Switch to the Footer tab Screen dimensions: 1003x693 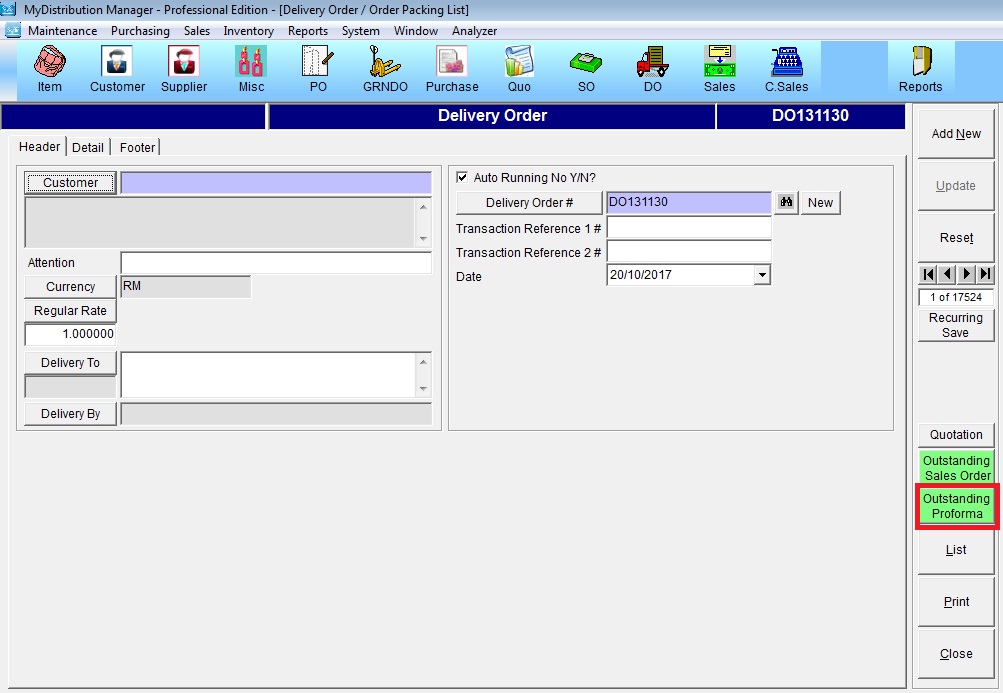point(137,147)
